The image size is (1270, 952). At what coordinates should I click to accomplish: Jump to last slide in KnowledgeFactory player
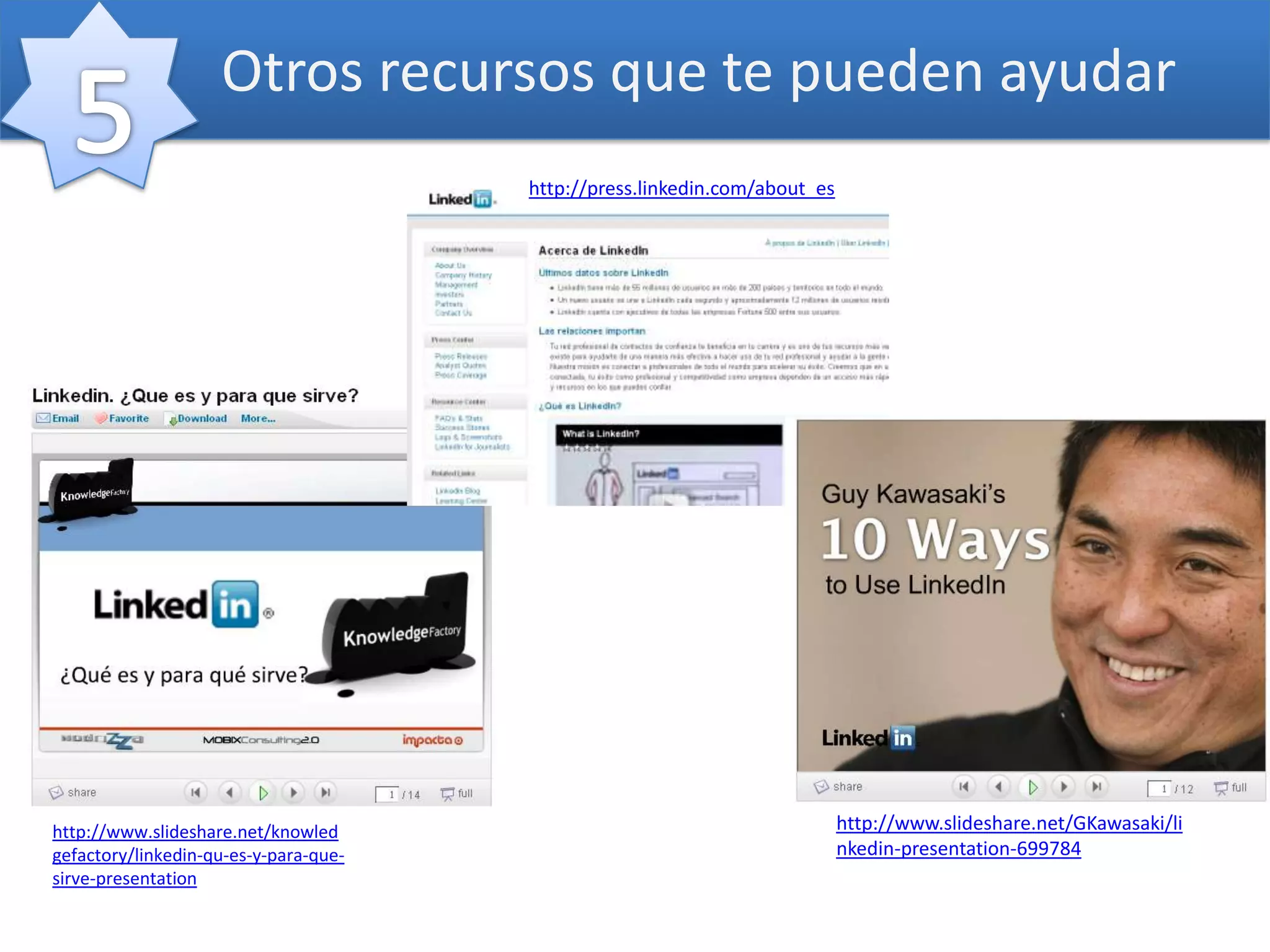[325, 792]
